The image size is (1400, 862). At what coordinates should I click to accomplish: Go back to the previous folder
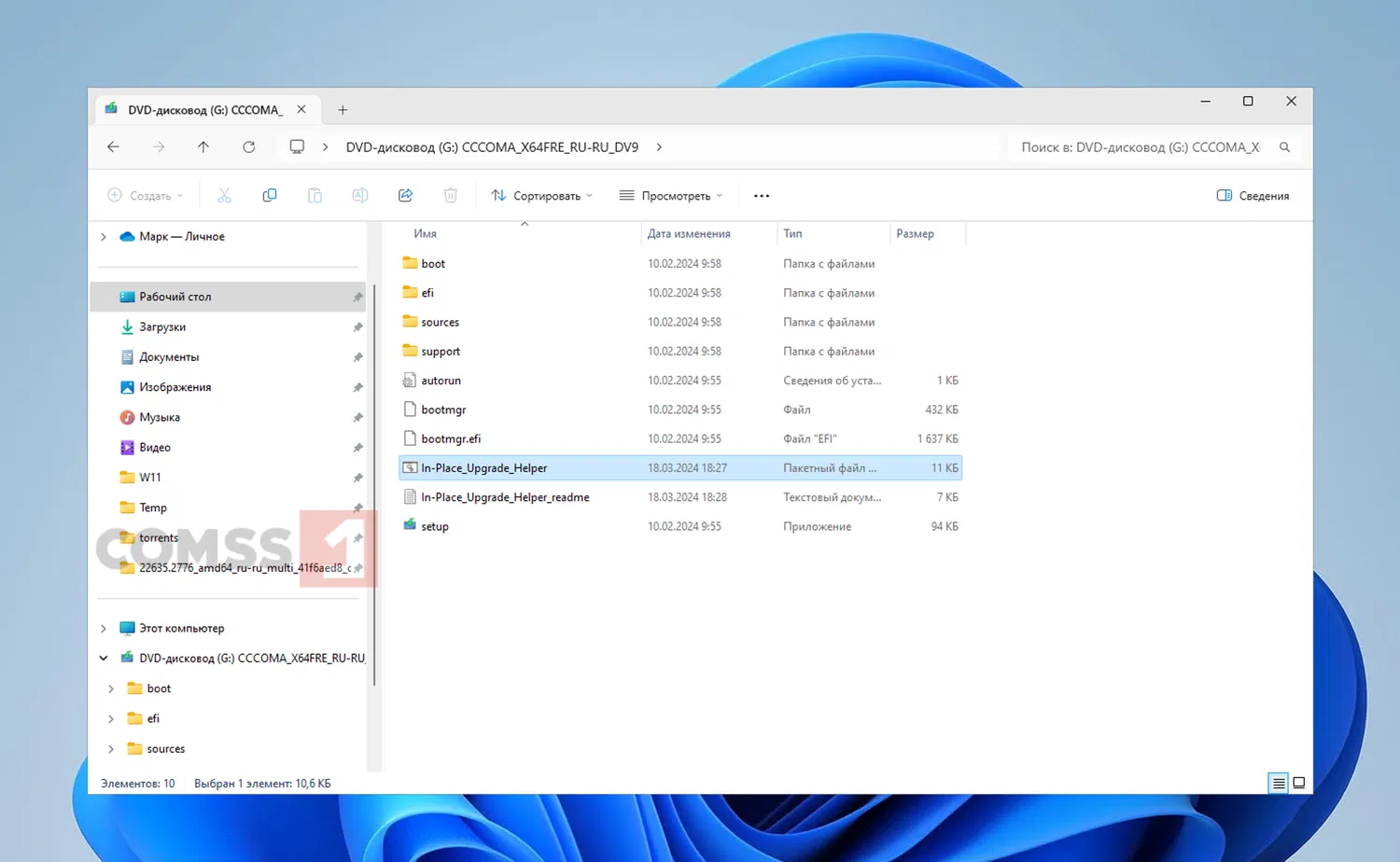pyautogui.click(x=113, y=147)
